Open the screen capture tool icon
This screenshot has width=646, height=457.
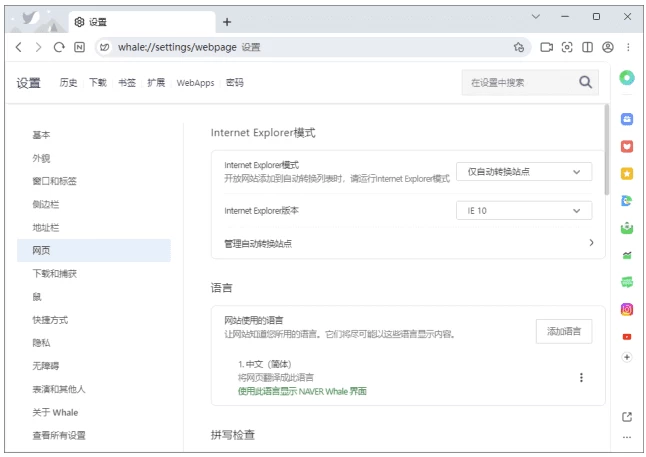(567, 47)
